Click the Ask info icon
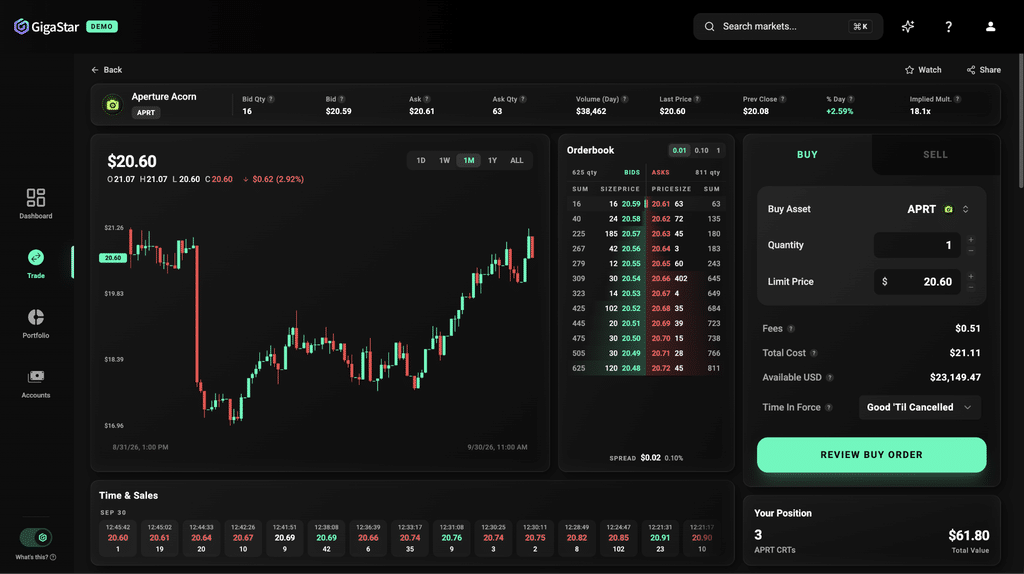The image size is (1024, 574). 427,99
